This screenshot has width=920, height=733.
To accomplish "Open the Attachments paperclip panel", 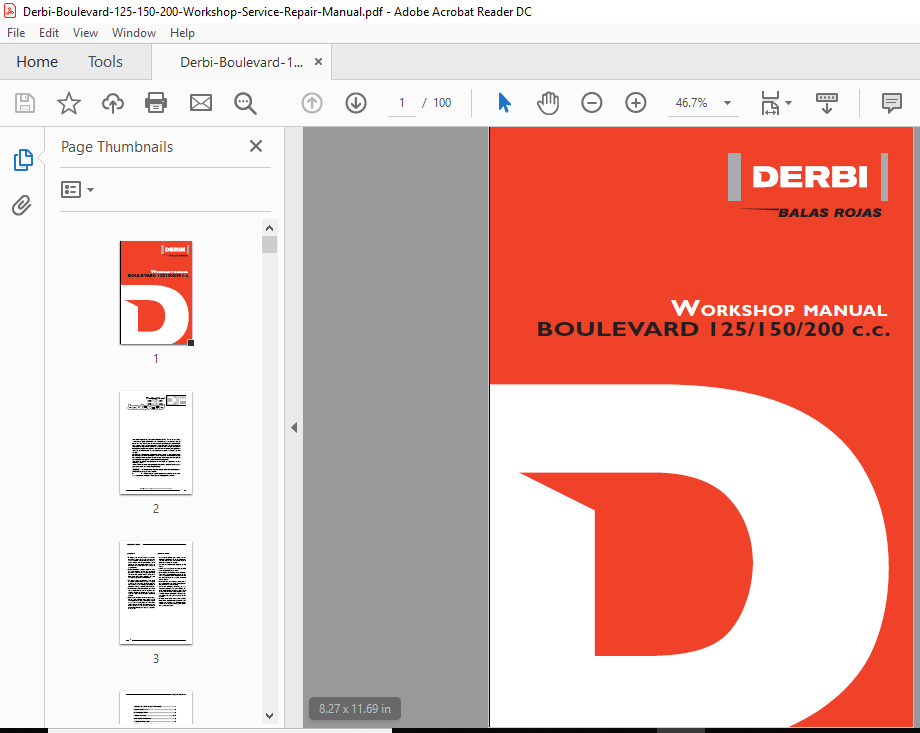I will click(22, 205).
